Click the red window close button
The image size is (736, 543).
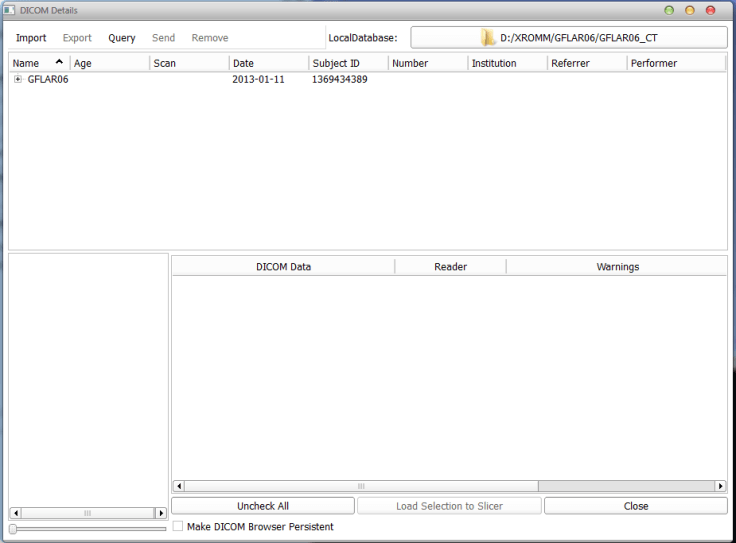click(x=710, y=10)
